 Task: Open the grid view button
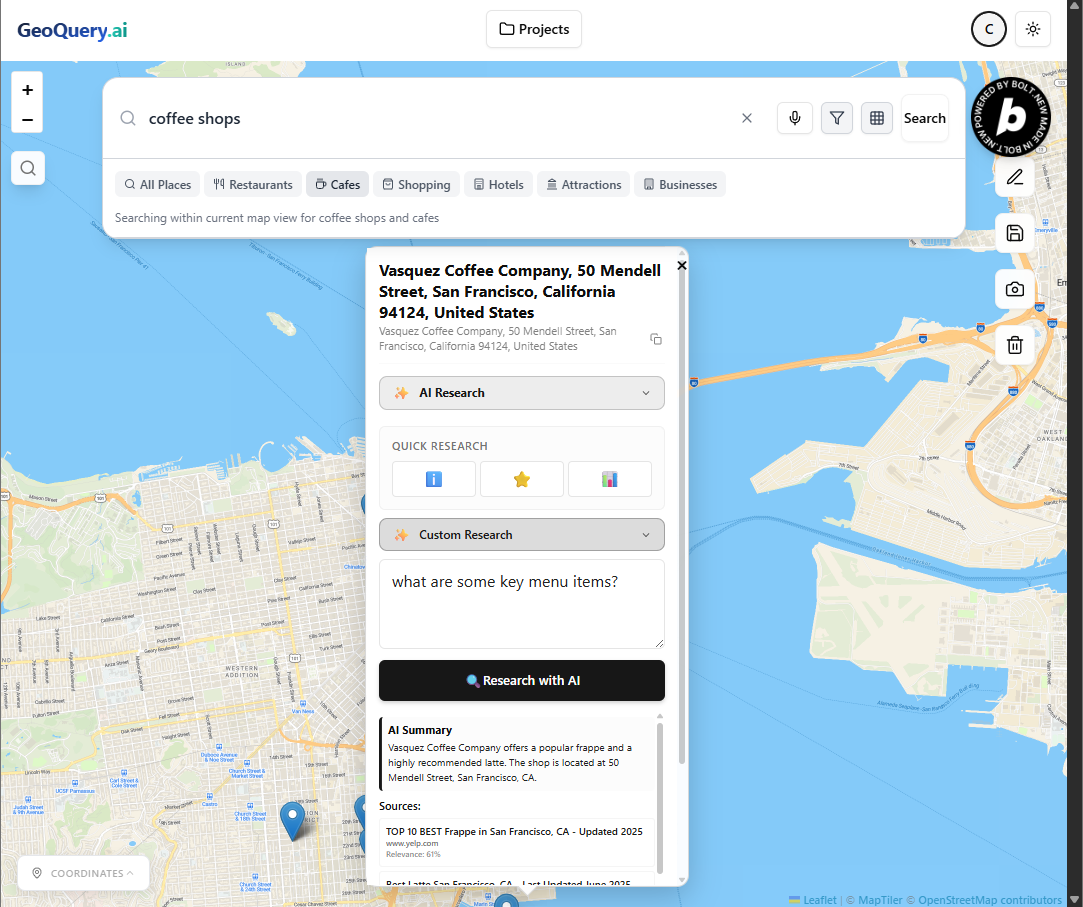tap(876, 118)
